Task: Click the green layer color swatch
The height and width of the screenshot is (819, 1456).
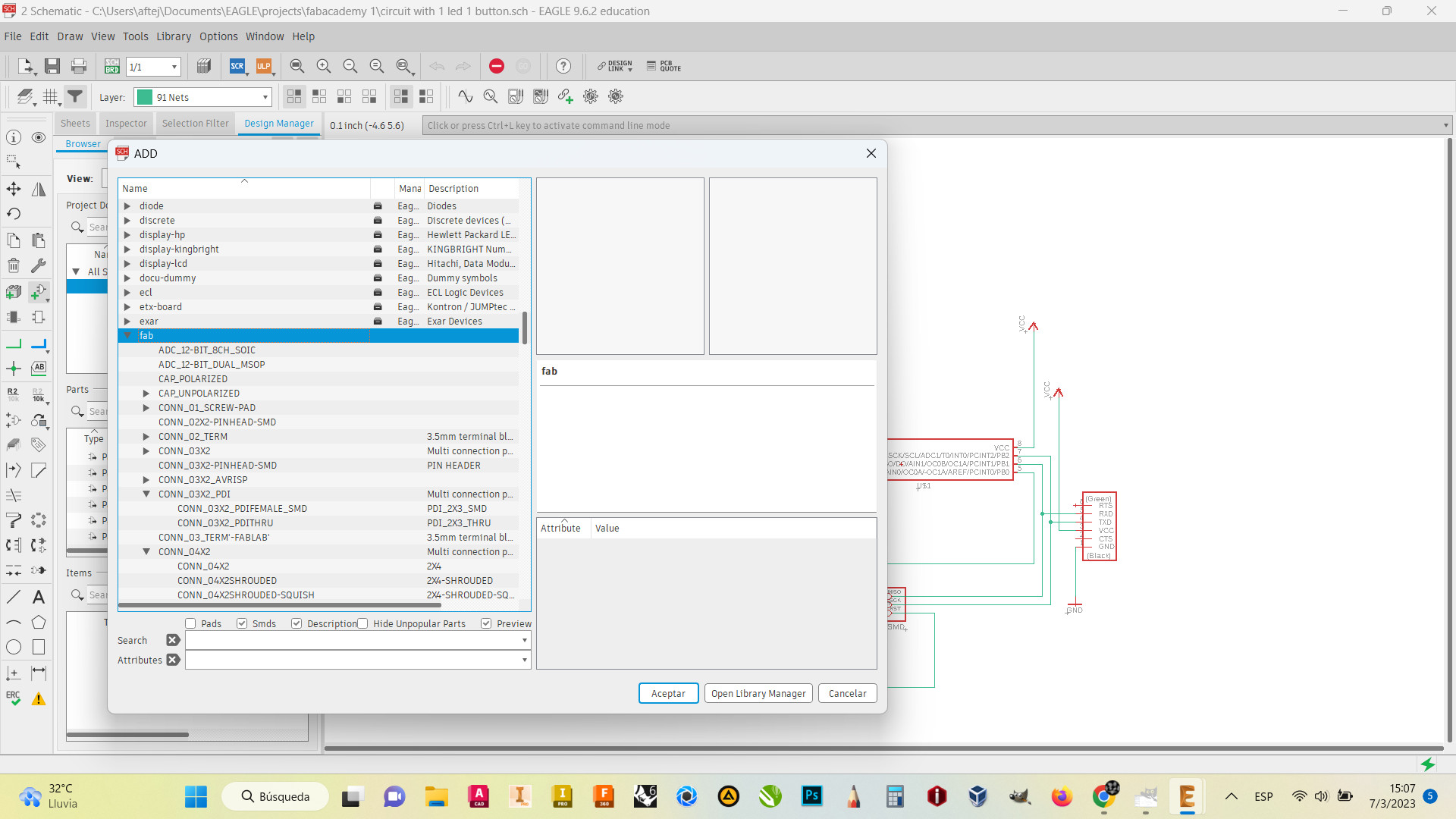Action: [x=144, y=97]
